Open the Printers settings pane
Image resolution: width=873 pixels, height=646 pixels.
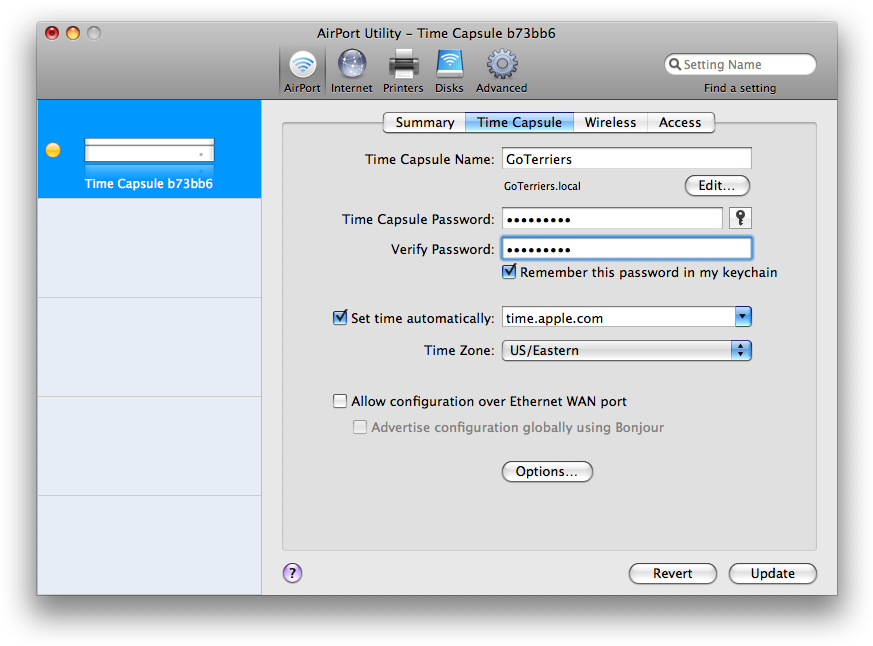tap(403, 71)
